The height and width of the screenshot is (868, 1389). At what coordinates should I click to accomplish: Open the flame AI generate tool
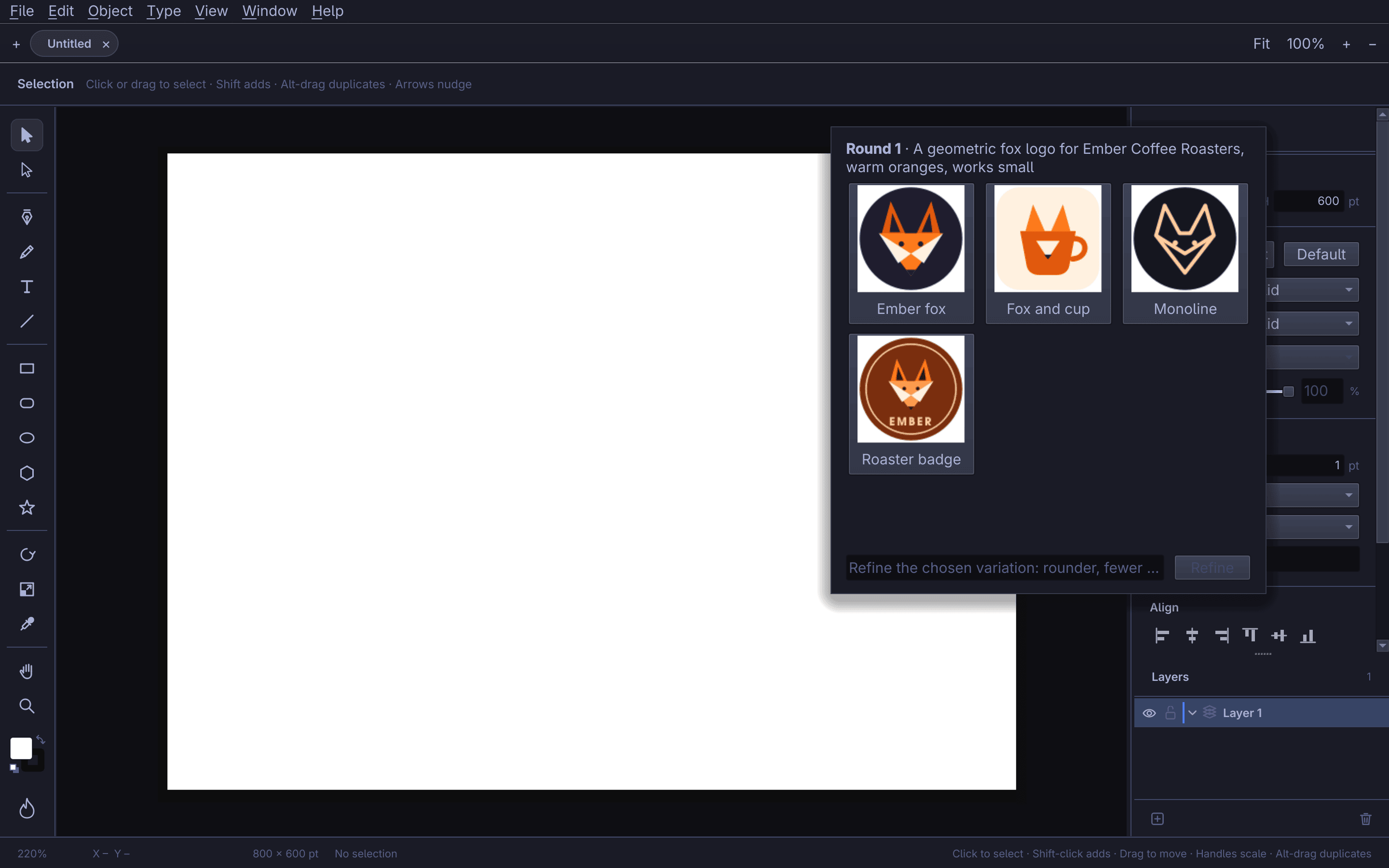click(27, 809)
